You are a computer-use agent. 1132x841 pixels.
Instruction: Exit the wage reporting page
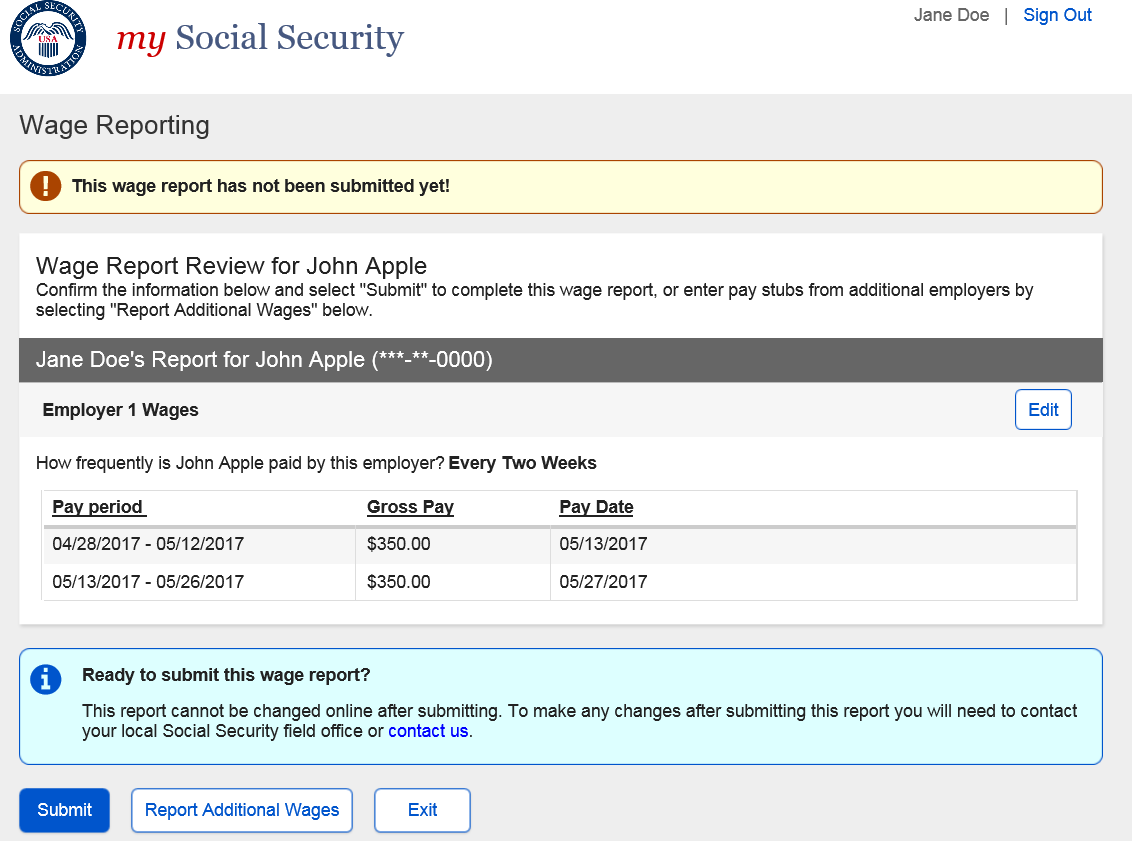click(x=422, y=810)
